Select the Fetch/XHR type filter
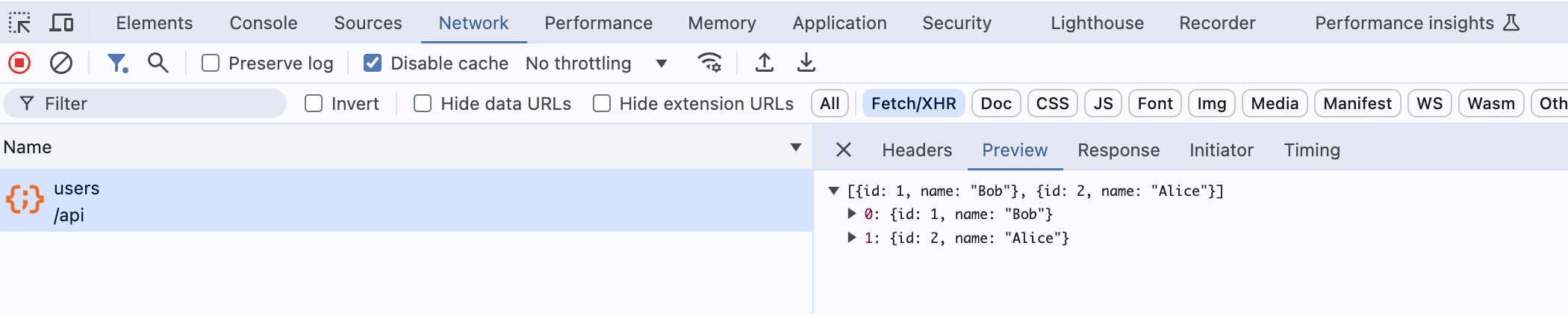Viewport: 1568px width, 314px height. coord(914,103)
